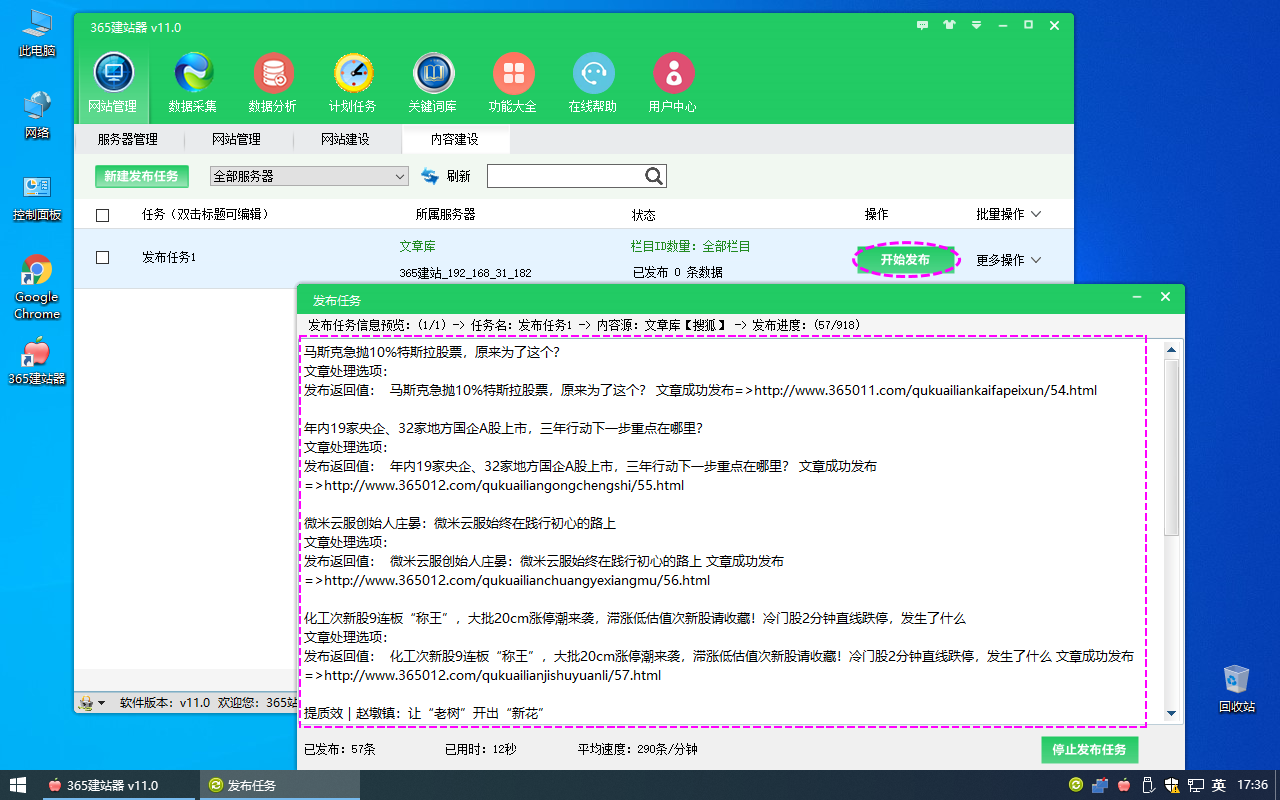
Task: Open the 数据分析 tool
Action: pos(273,83)
